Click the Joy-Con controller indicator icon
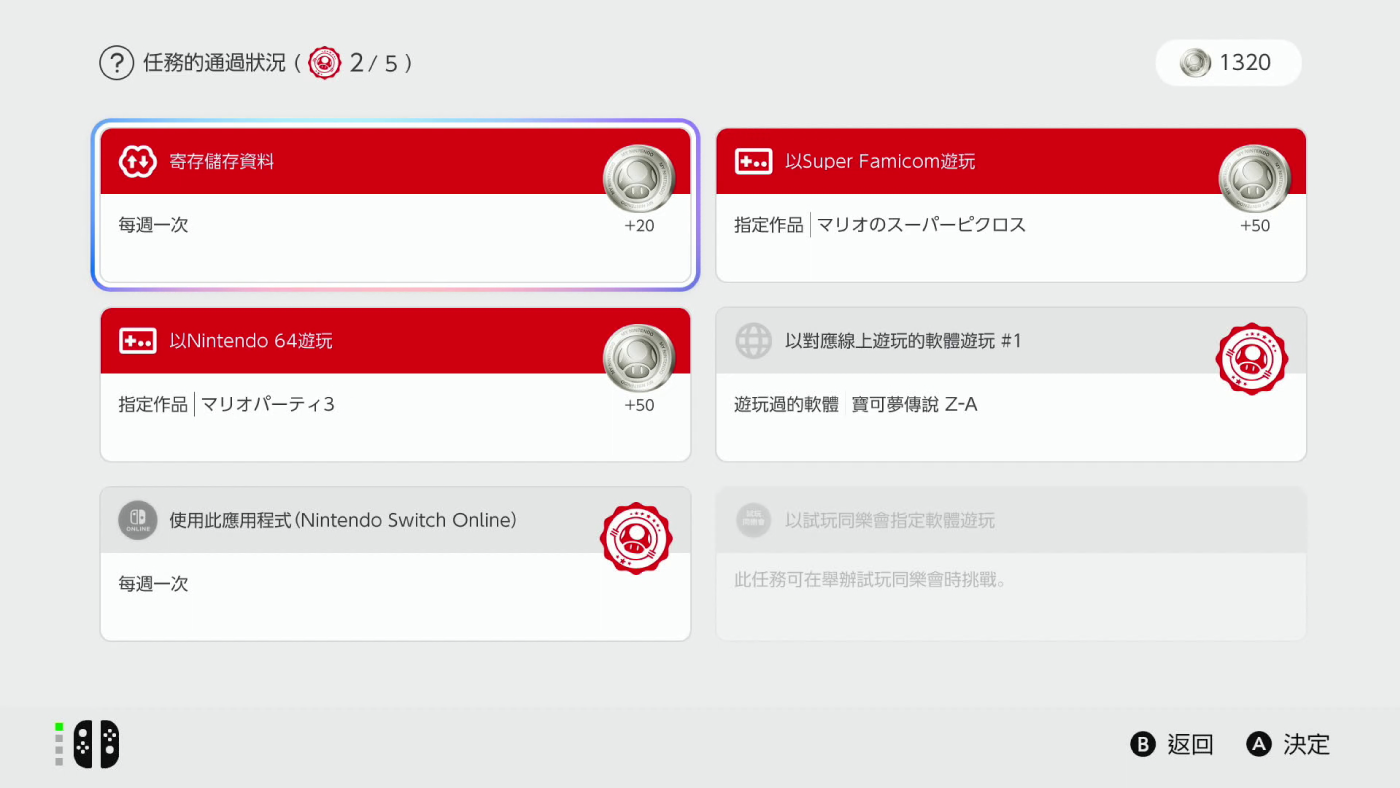Viewport: 1400px width, 788px height. point(88,743)
